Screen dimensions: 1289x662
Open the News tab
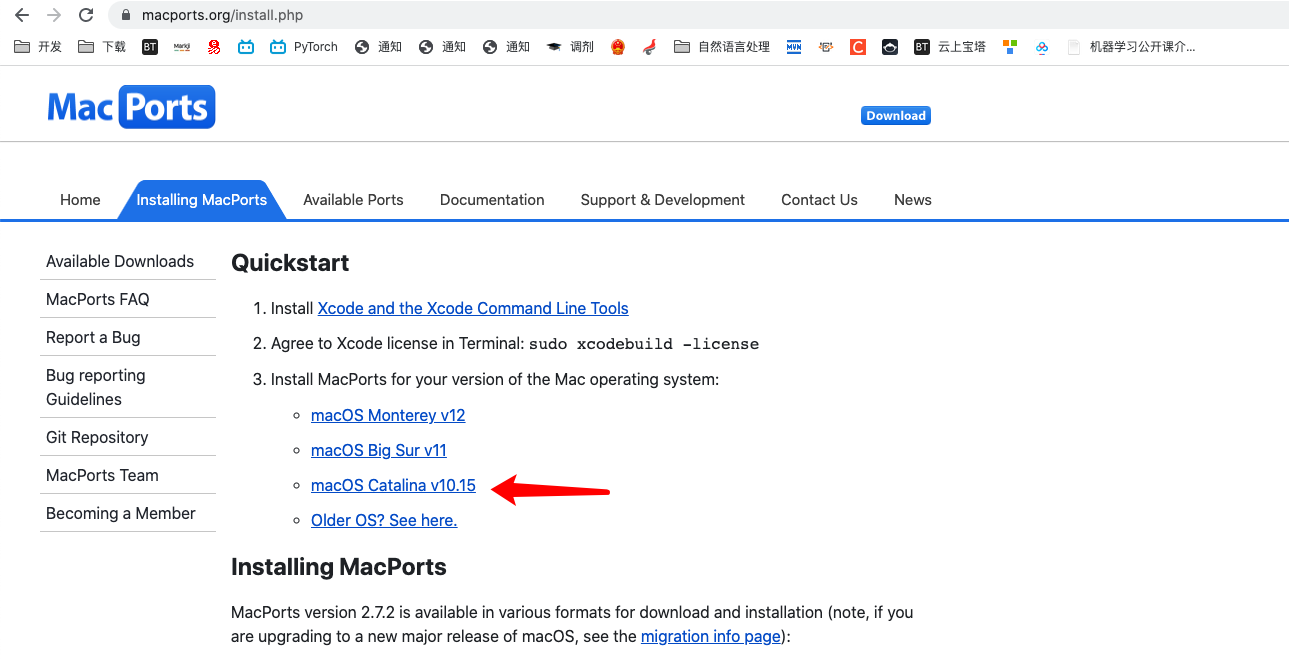913,200
